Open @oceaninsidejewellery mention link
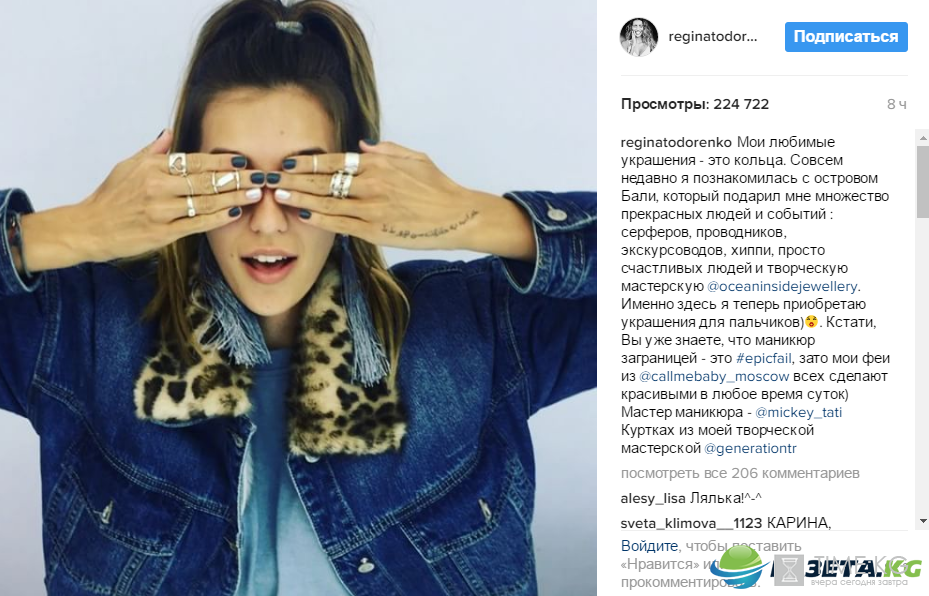 pyautogui.click(x=782, y=286)
